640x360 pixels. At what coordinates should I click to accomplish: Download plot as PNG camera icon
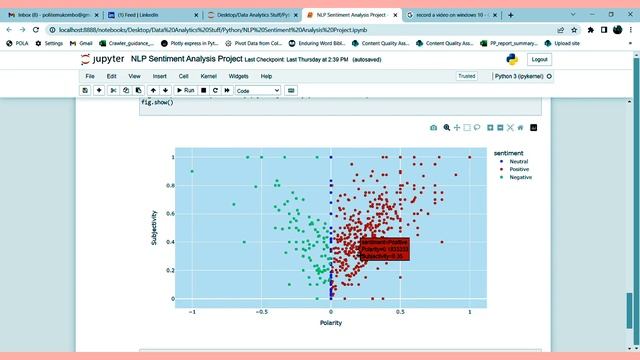pyautogui.click(x=433, y=128)
